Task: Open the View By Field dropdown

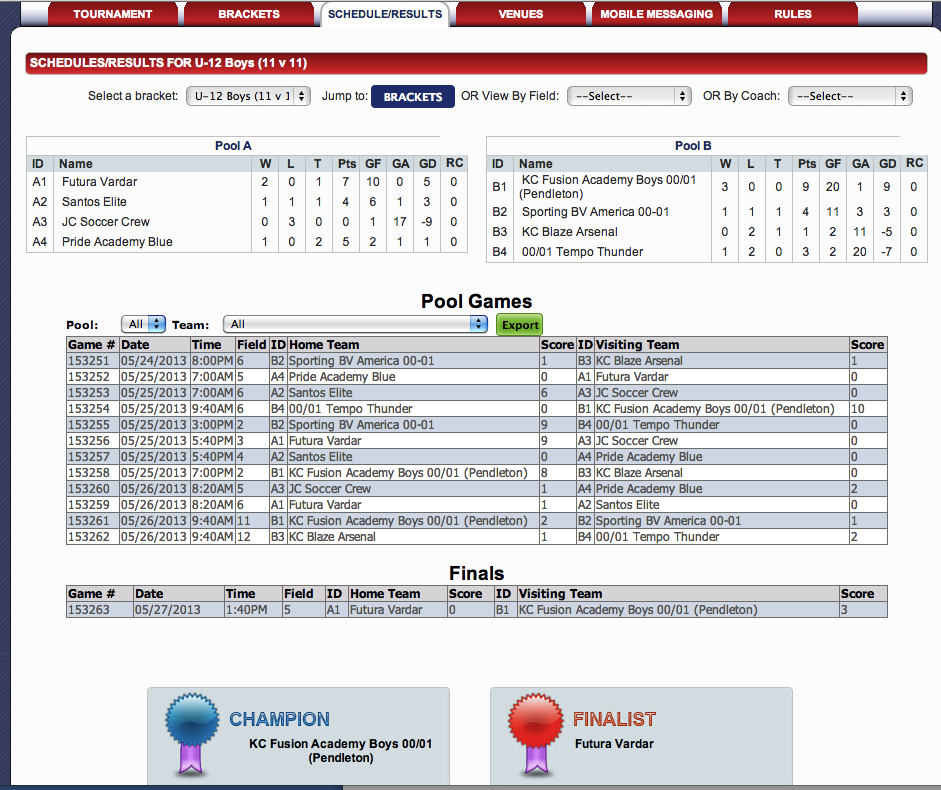Action: point(629,96)
